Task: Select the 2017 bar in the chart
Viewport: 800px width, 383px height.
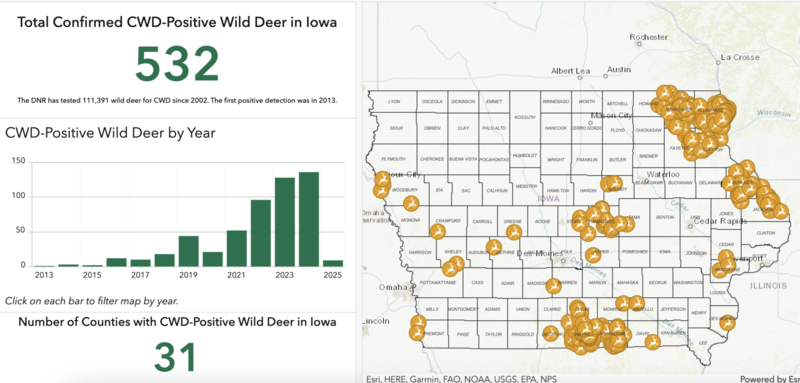Action: click(140, 263)
